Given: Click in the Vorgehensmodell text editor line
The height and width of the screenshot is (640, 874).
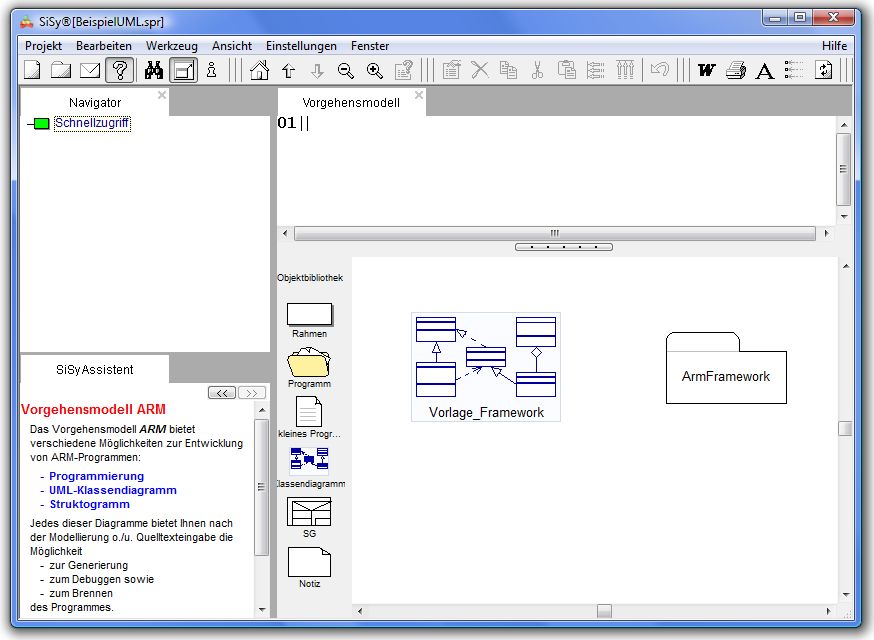Looking at the screenshot, I should point(556,123).
